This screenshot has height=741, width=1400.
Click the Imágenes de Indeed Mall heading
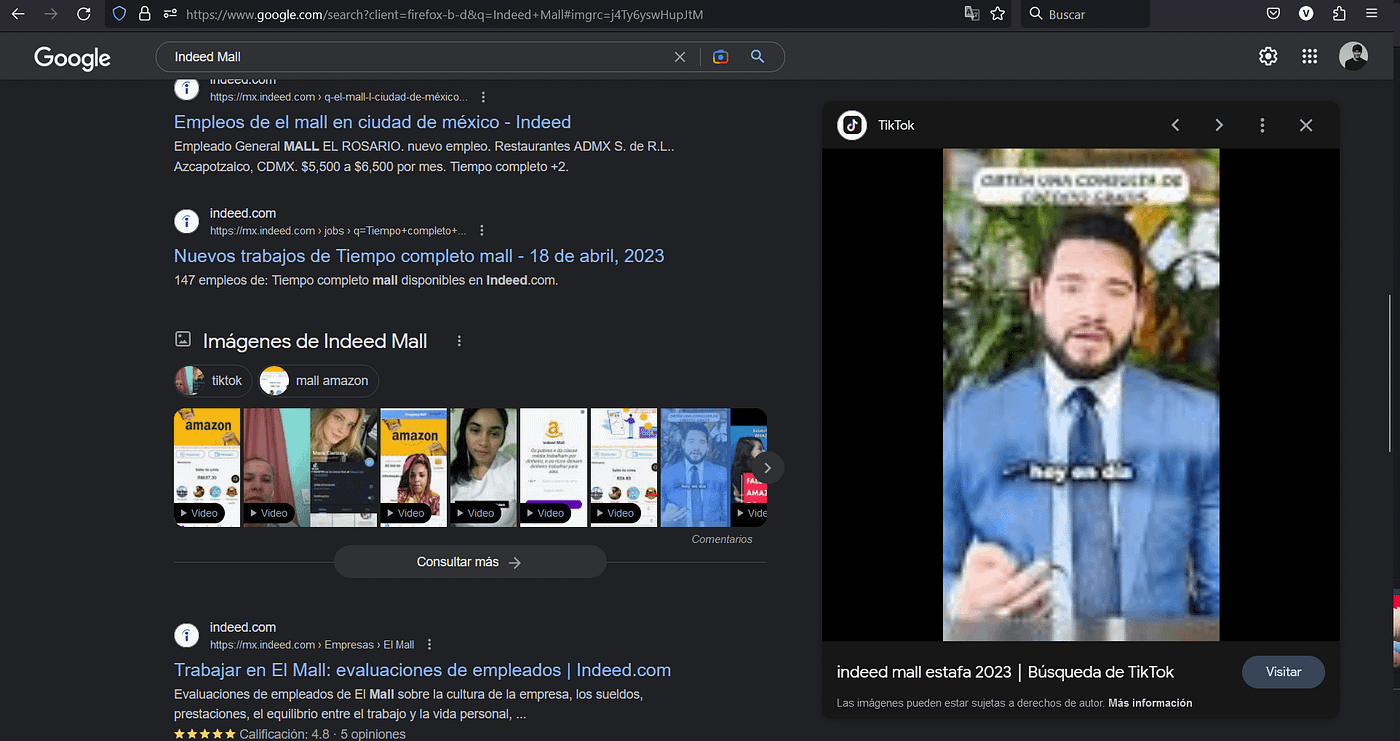click(x=315, y=341)
